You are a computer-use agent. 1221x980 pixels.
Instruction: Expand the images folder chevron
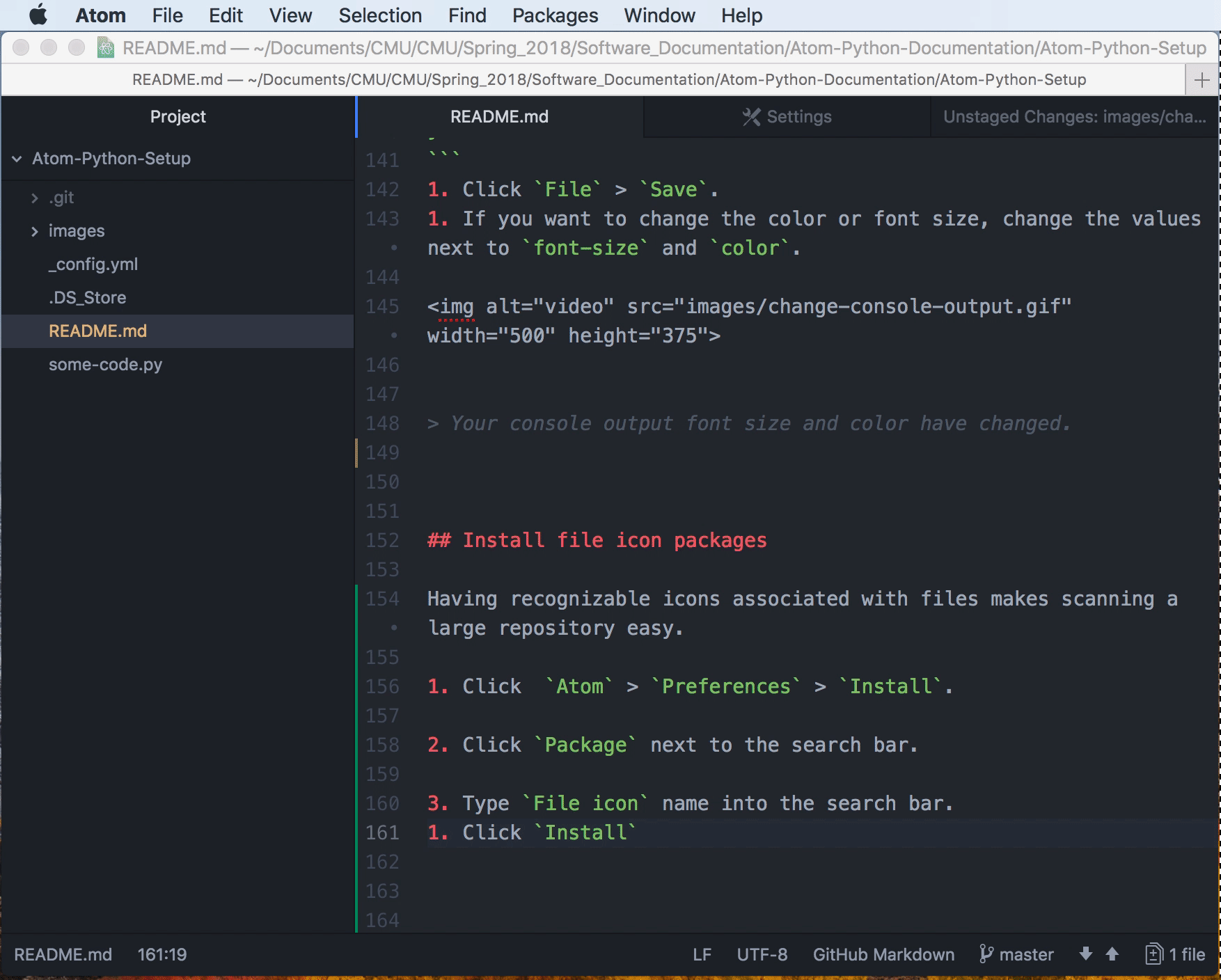pos(34,232)
